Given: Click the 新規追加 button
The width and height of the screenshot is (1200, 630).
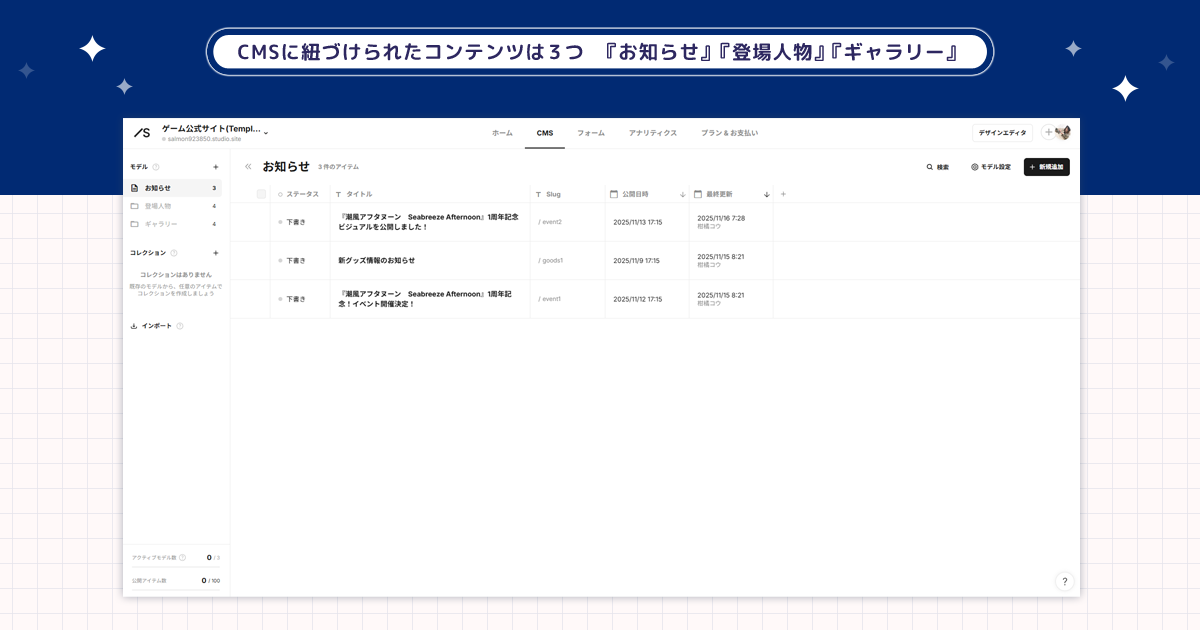Looking at the screenshot, I should point(1046,167).
